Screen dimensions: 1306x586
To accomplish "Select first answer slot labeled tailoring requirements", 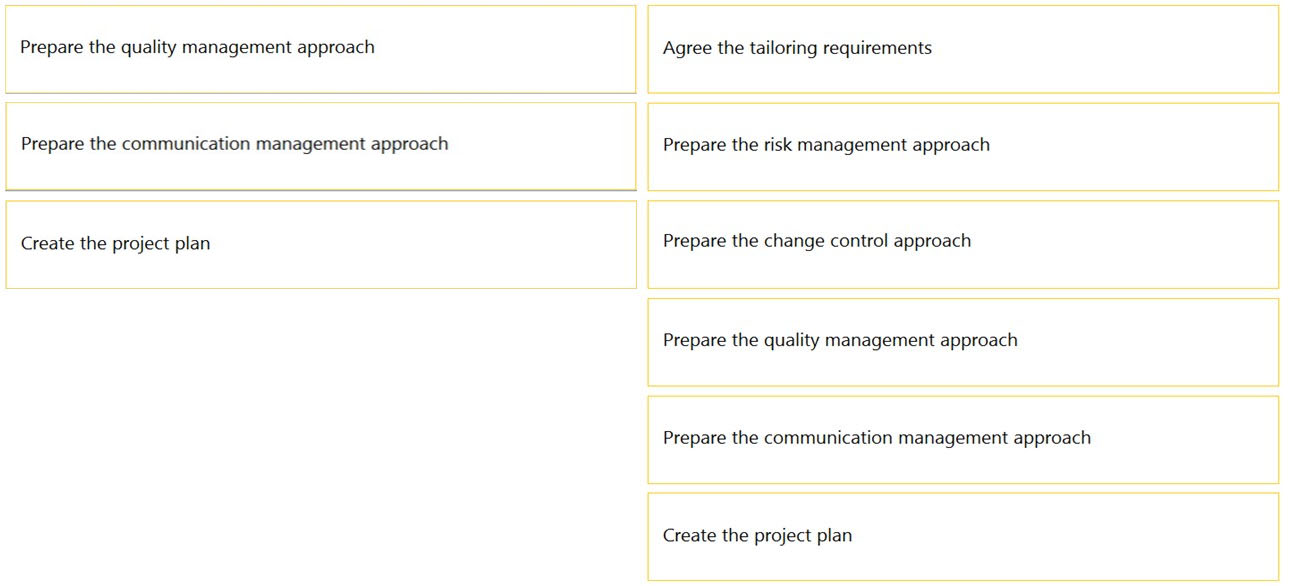I will 963,49.
